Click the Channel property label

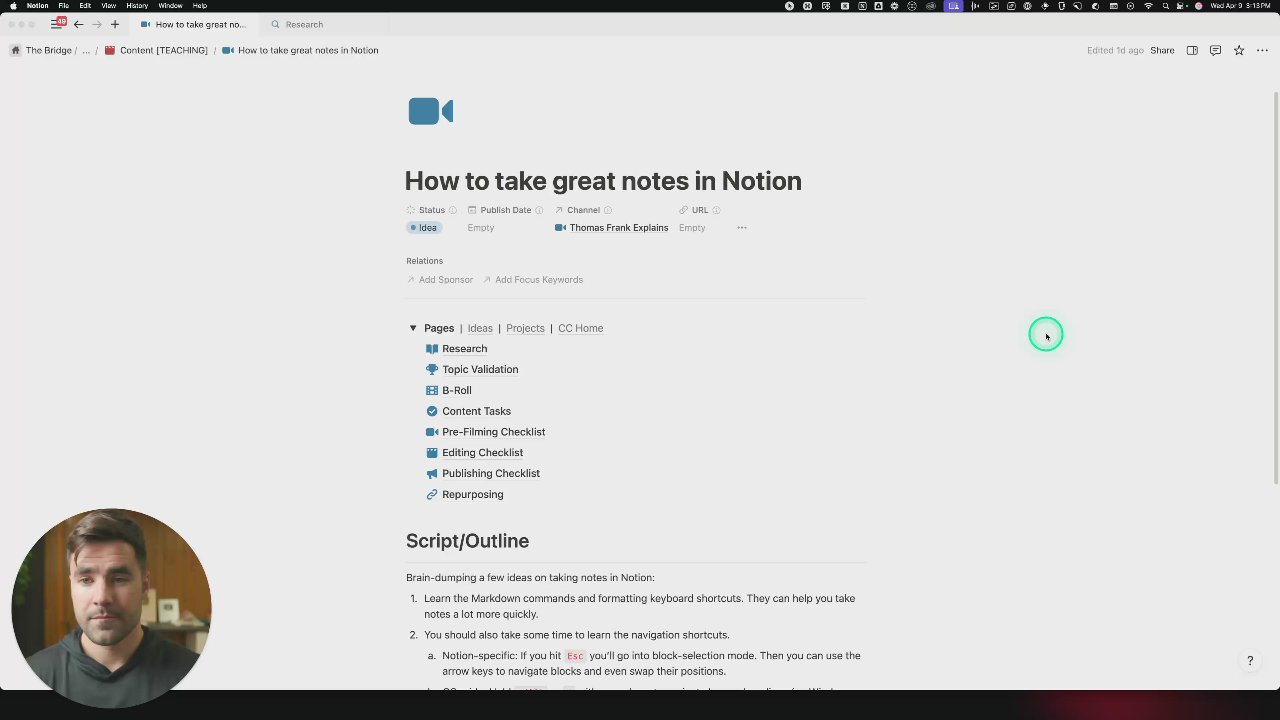click(x=583, y=210)
